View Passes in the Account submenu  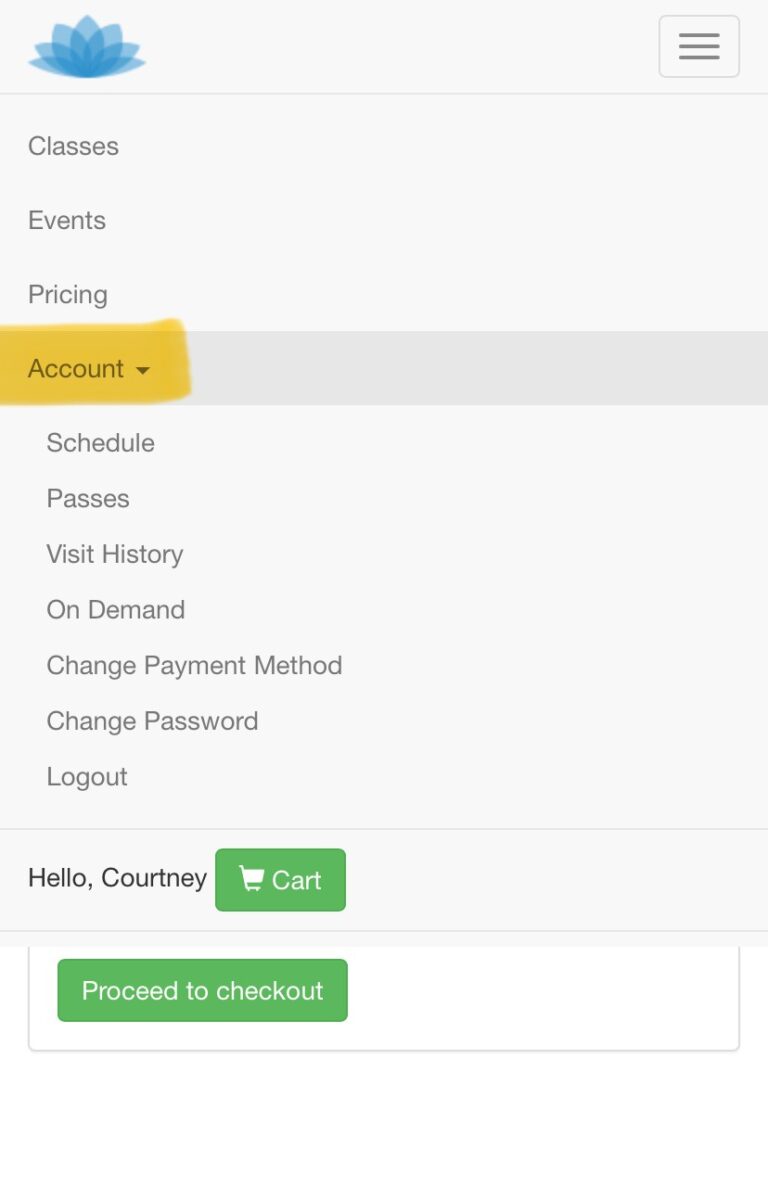coord(88,498)
